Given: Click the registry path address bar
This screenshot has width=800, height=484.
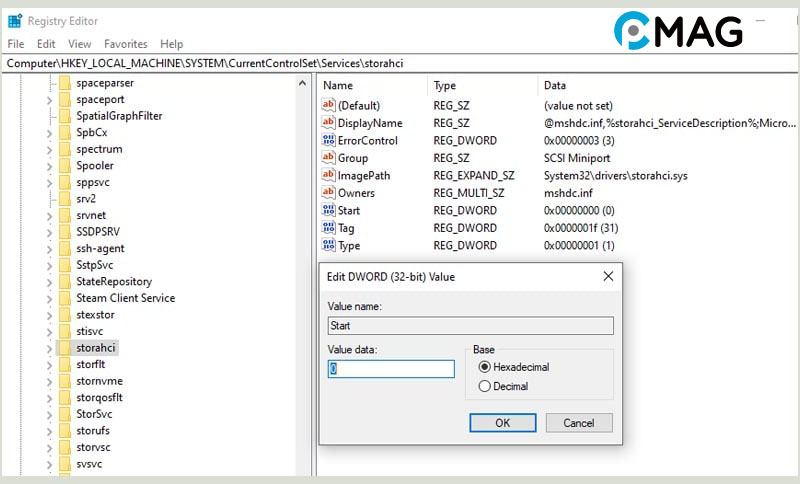Looking at the screenshot, I should pyautogui.click(x=400, y=63).
